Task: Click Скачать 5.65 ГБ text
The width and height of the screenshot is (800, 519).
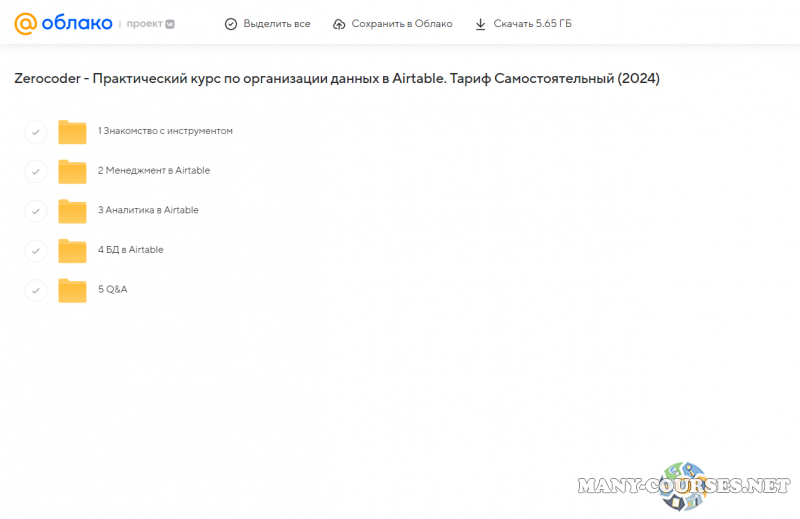Action: click(x=532, y=24)
